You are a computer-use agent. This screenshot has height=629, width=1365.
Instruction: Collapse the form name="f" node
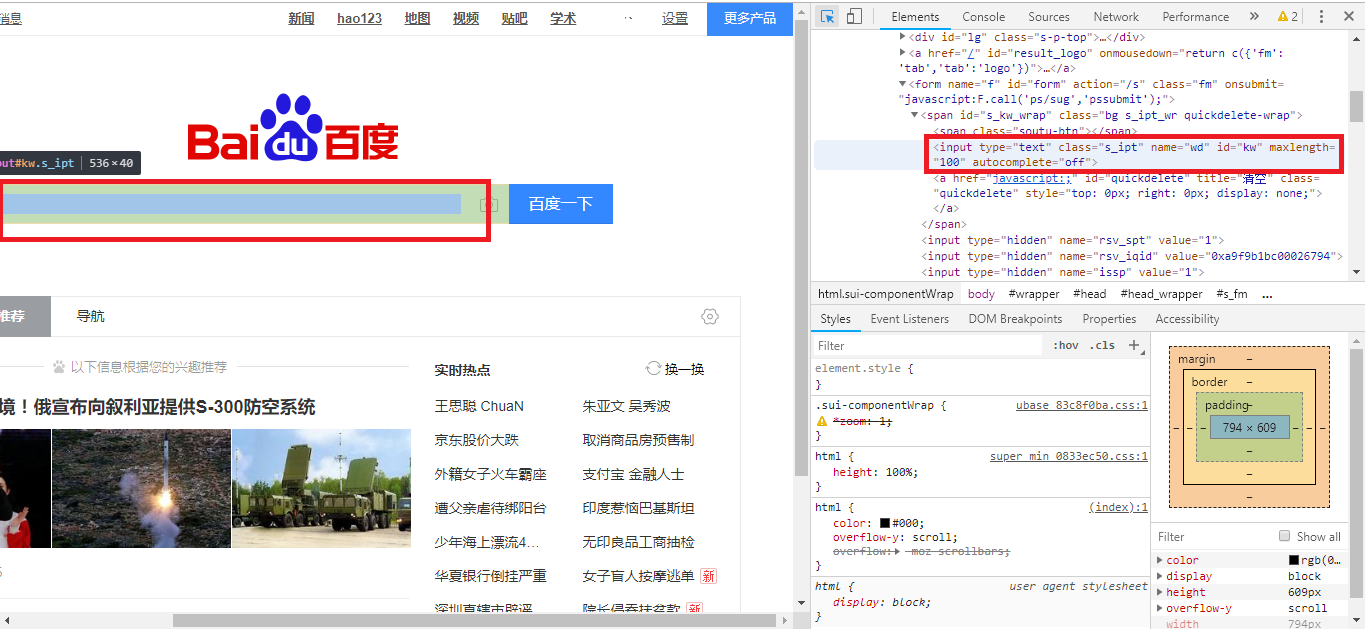tap(904, 84)
